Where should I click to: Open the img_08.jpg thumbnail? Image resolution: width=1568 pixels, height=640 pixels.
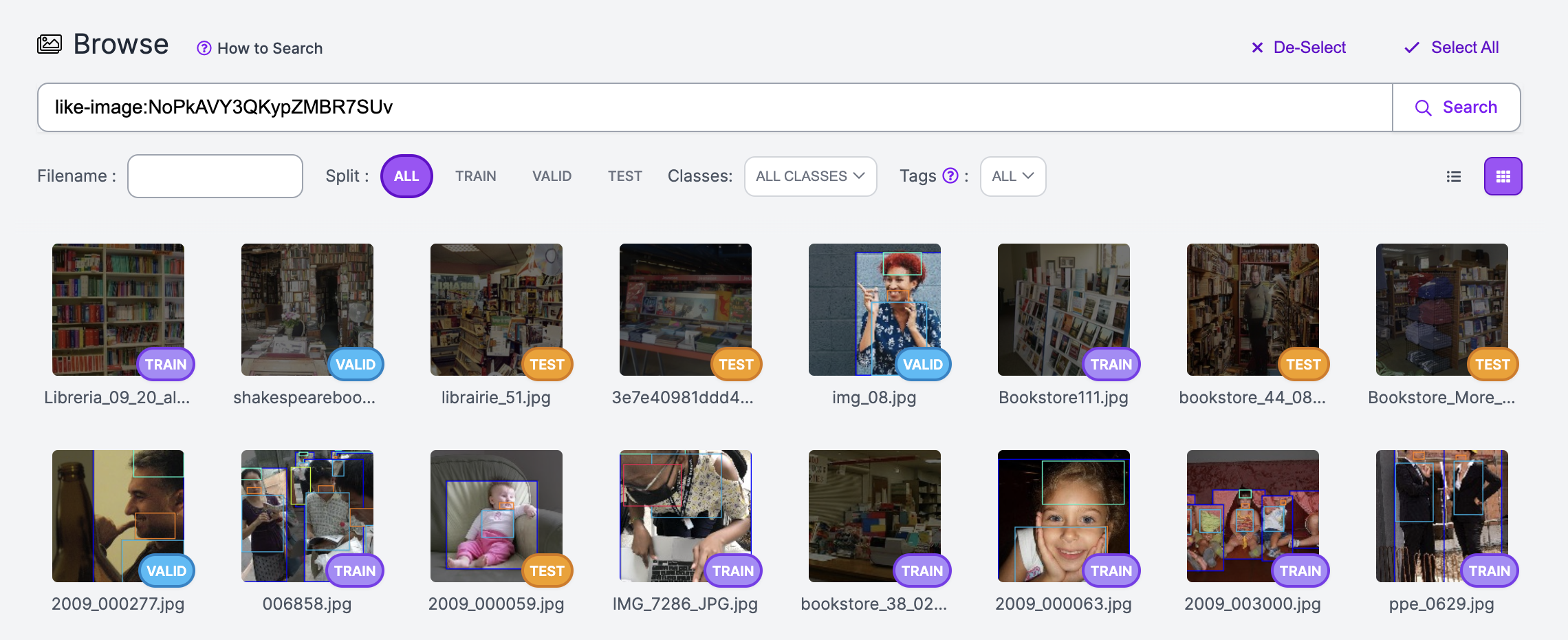pyautogui.click(x=874, y=310)
